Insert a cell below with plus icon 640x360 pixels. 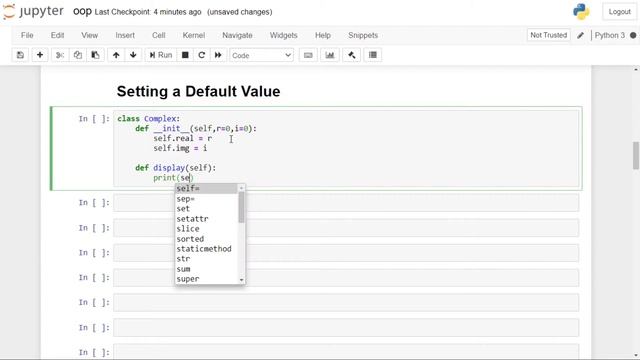click(40, 55)
